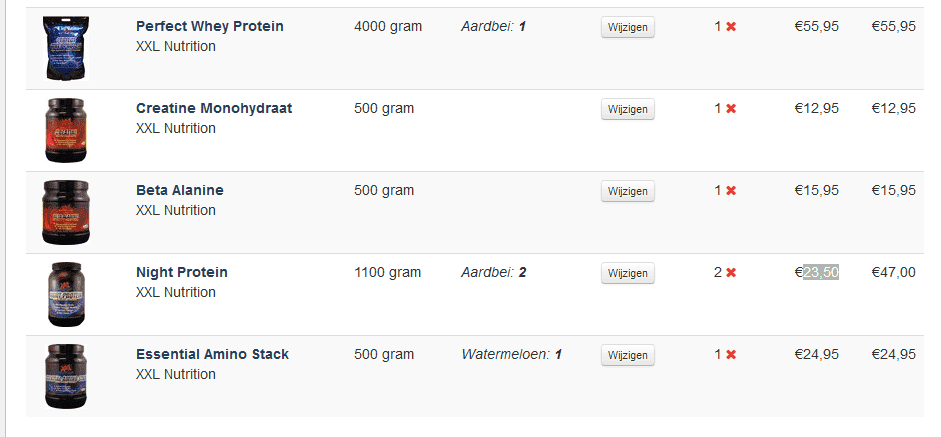Click Night Protein product thumbnail
This screenshot has width=941, height=437.
click(66, 294)
